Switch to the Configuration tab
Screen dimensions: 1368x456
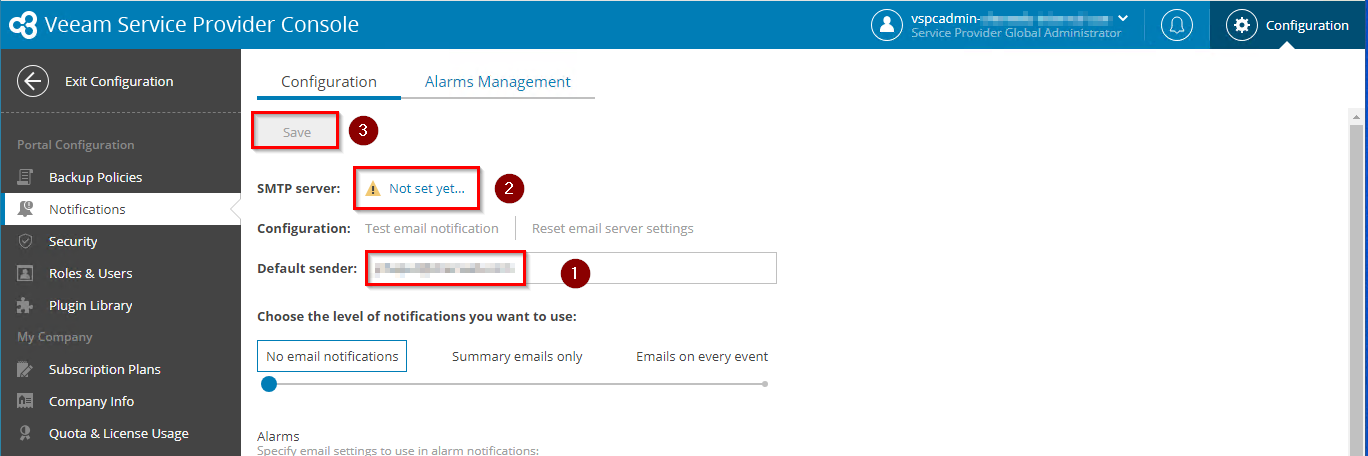(329, 82)
